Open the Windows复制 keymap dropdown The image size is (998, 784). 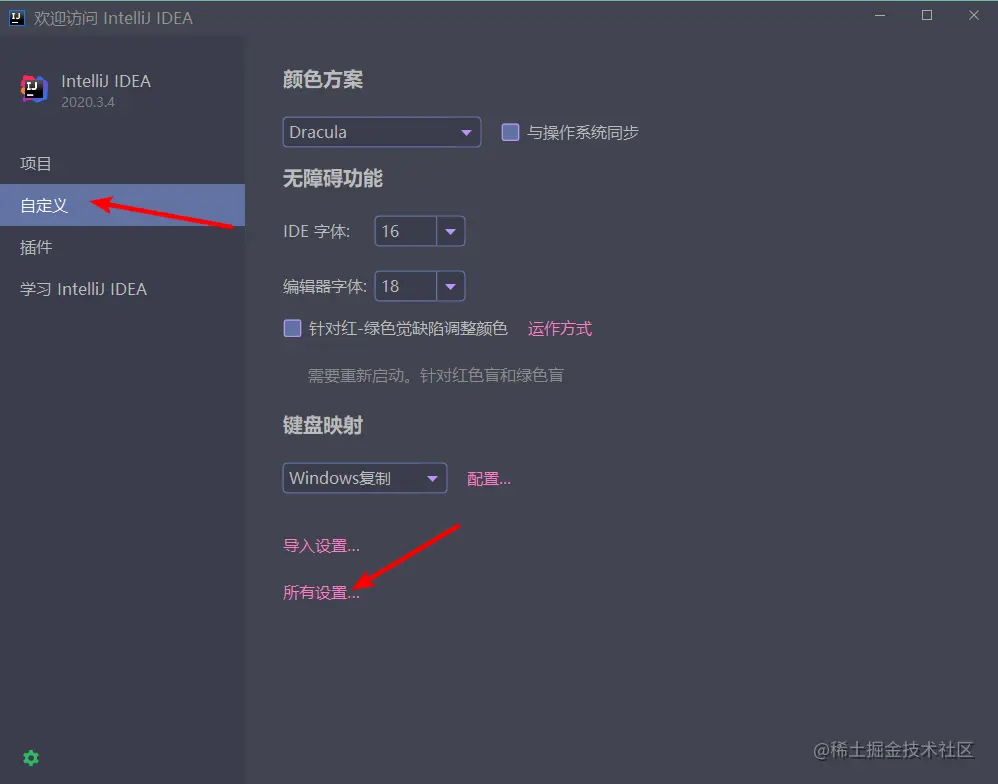(365, 478)
